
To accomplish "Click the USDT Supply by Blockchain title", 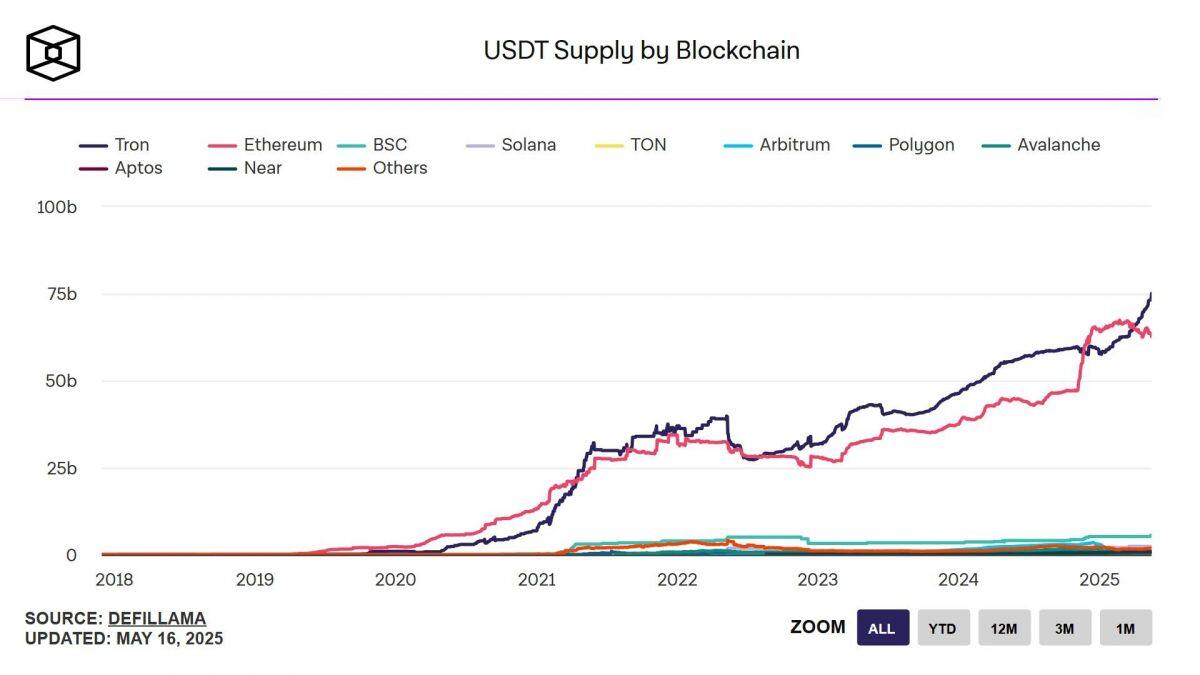I will coord(642,49).
